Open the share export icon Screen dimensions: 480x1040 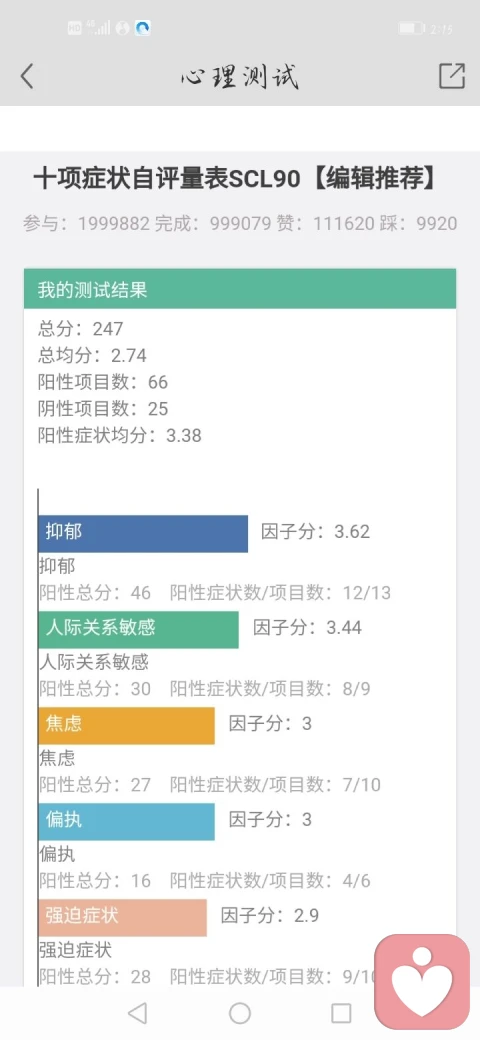tap(451, 76)
